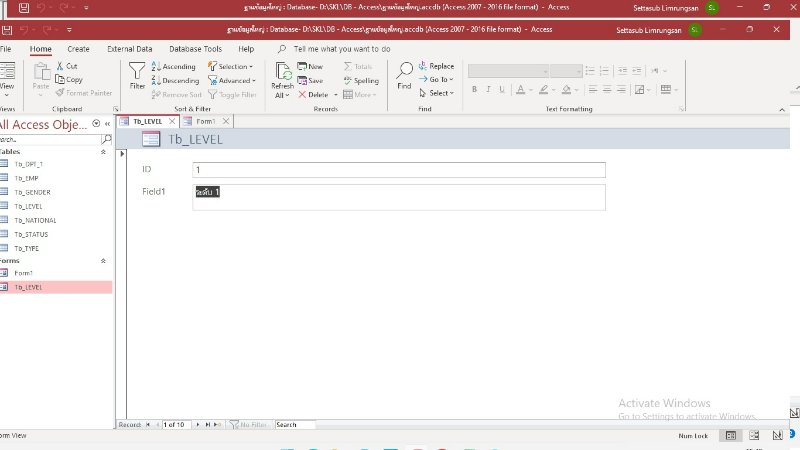Image resolution: width=800 pixels, height=450 pixels.
Task: Click the Copy icon in Clipboard
Action: (x=68, y=79)
